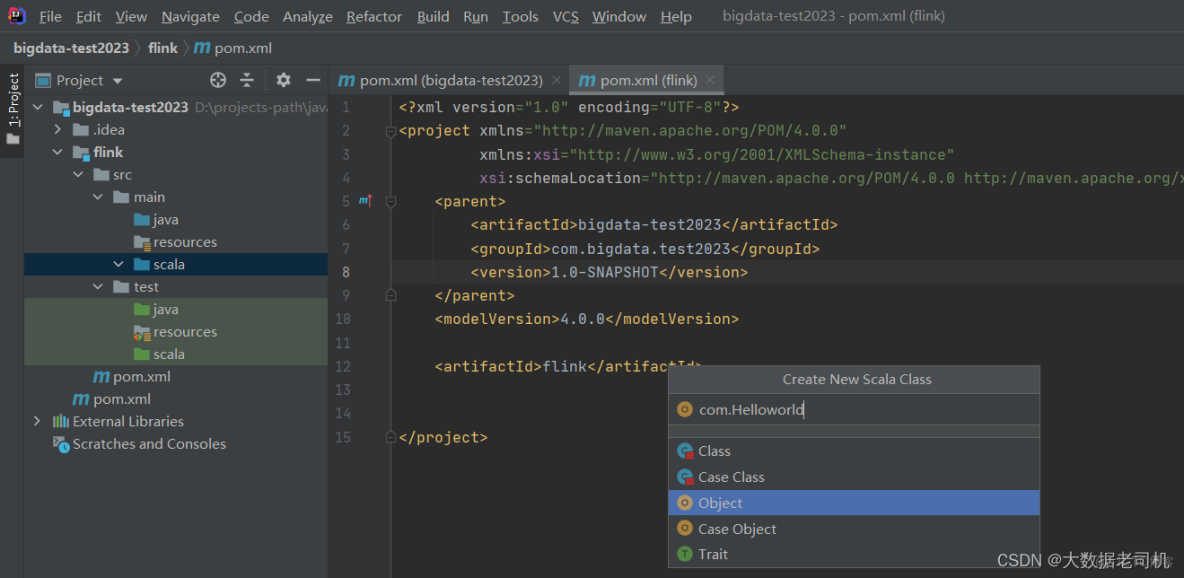Click the blue Class icon in template list
The width and height of the screenshot is (1184, 578).
[x=686, y=451]
